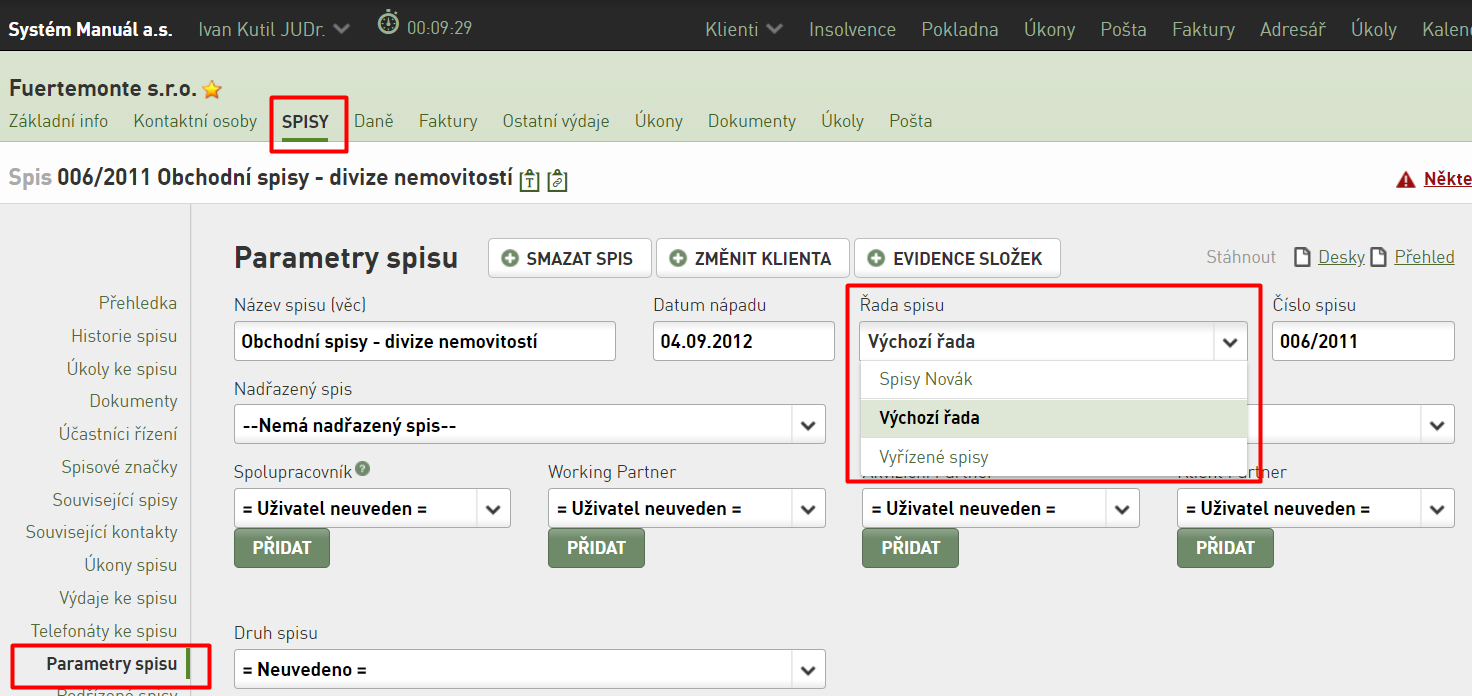
Task: Open the Nadřazený spis dropdown
Action: pos(530,425)
